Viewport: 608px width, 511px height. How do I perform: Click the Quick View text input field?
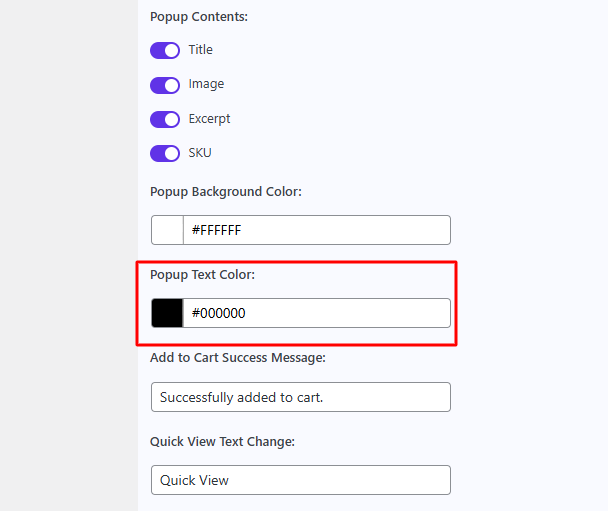coord(300,480)
